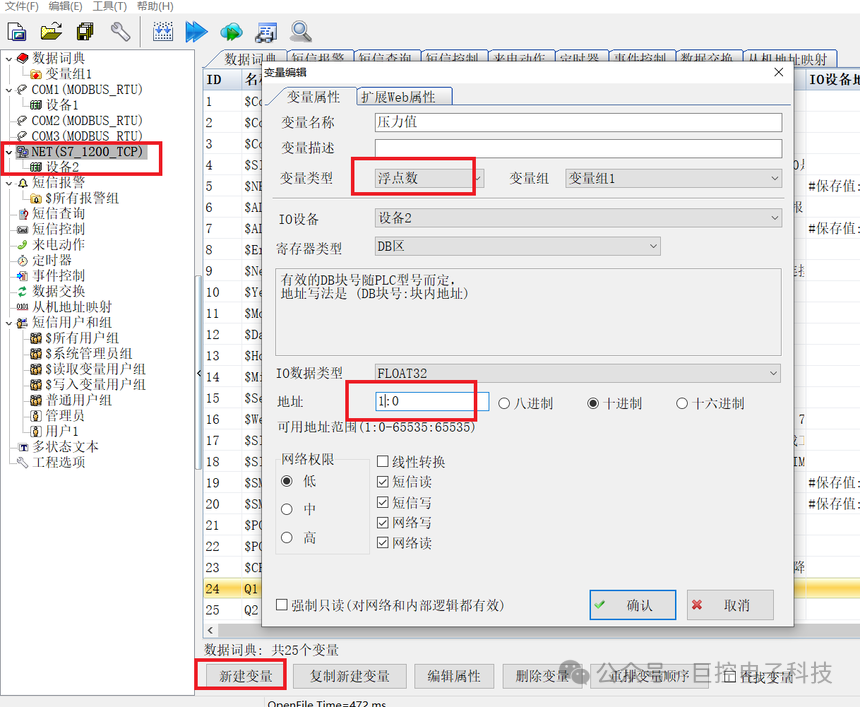
Task: Select NET (S7_1200_TCP) node
Action: (x=87, y=151)
